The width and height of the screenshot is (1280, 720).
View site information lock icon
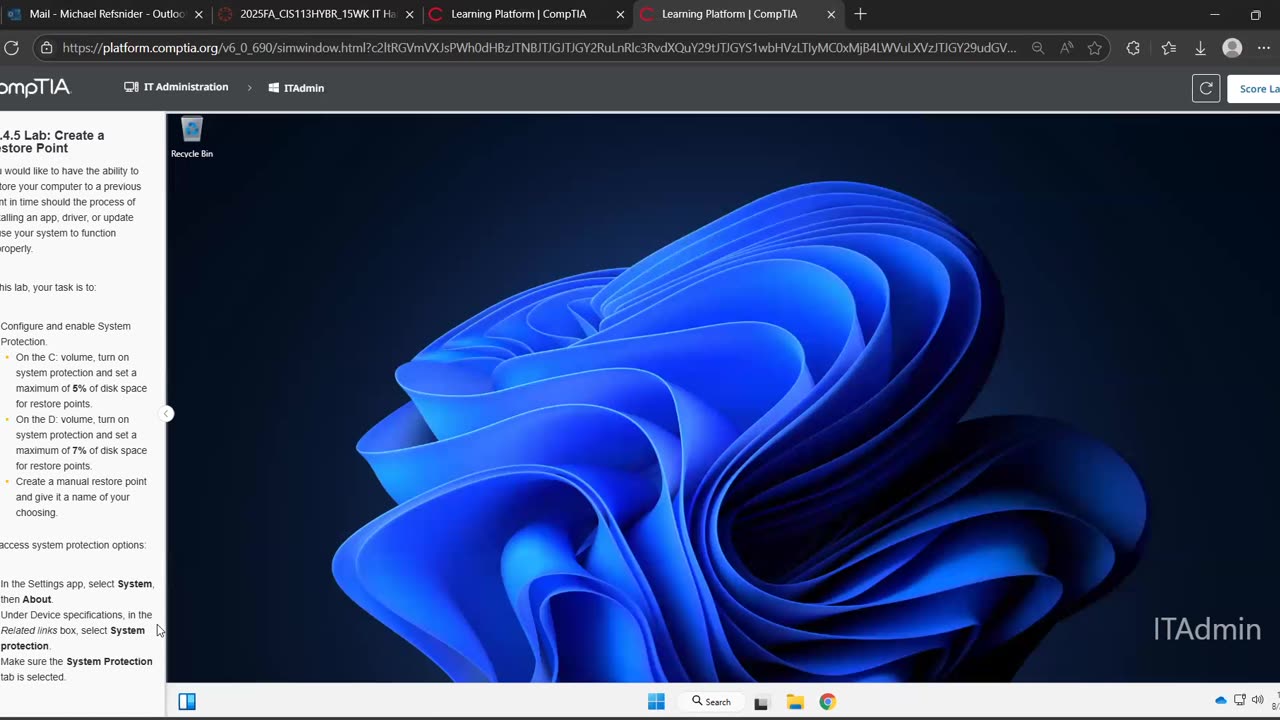coord(45,48)
